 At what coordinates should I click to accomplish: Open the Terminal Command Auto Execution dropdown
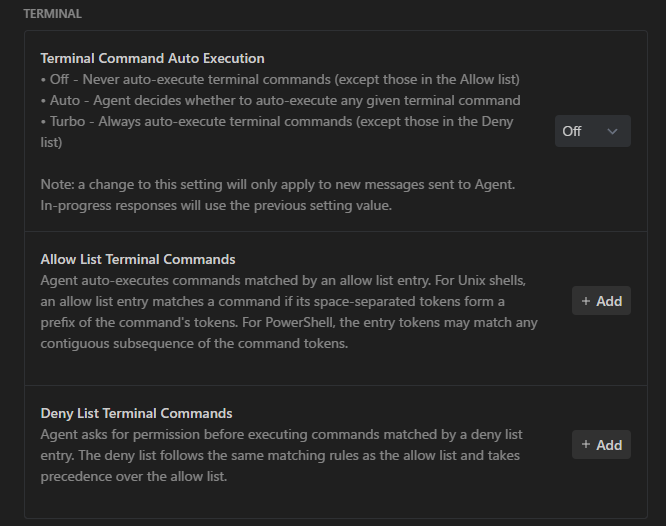coord(592,131)
